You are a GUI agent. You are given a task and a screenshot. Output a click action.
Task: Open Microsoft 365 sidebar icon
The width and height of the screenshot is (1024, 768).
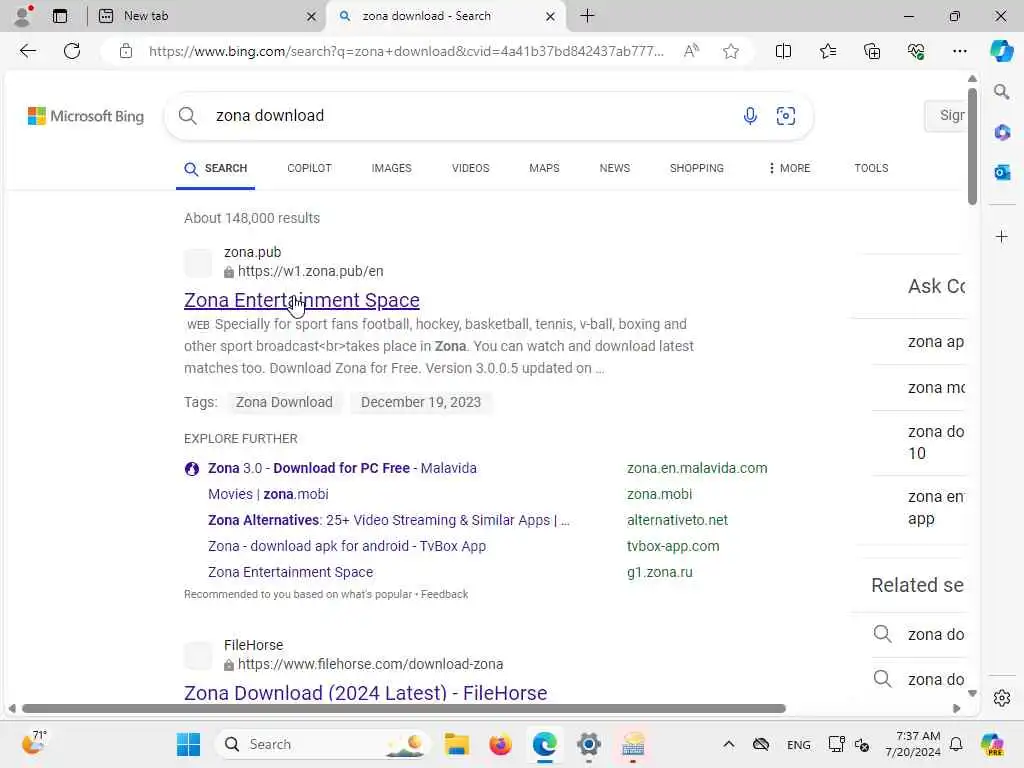(x=1002, y=133)
